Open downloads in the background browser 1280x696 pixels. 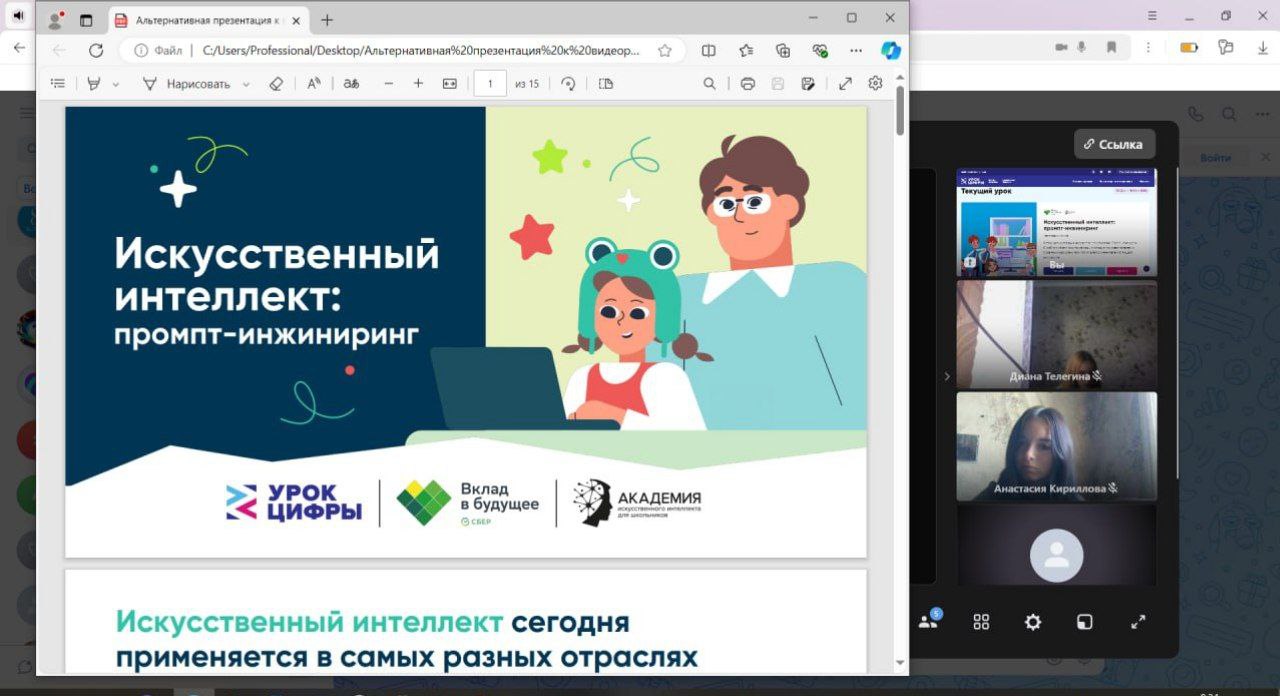pos(1262,47)
